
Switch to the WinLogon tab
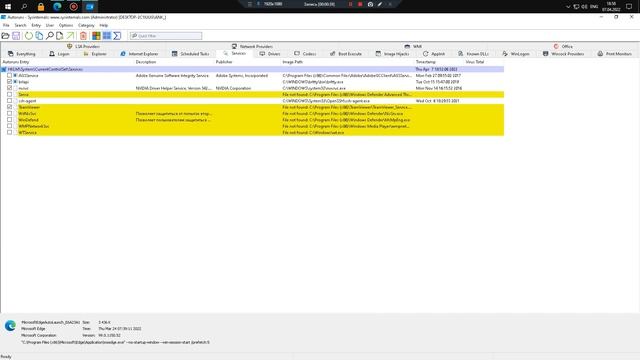516,54
